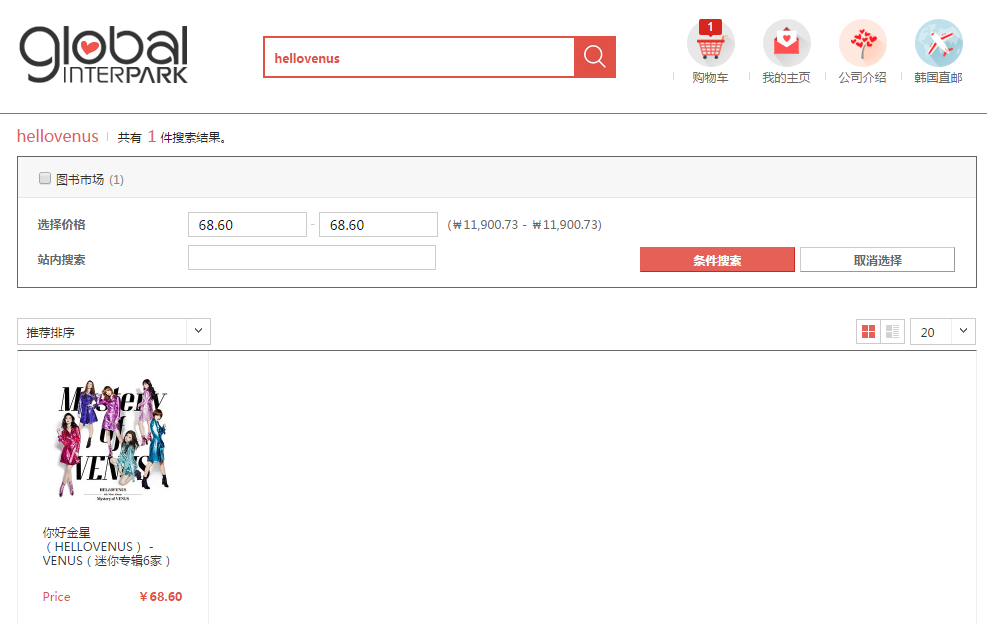Screen dimensions: 987x624
Task: Open the shopping cart icon
Action: click(711, 43)
